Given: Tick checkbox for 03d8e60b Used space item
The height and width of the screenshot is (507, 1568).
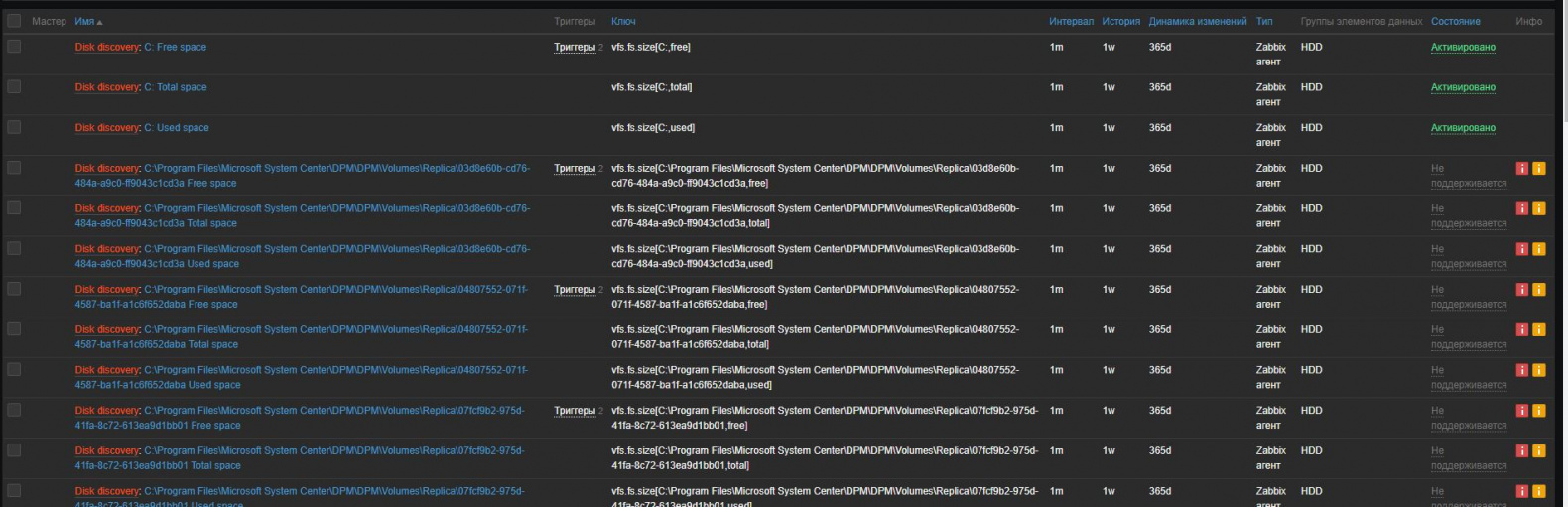Looking at the screenshot, I should (x=14, y=248).
